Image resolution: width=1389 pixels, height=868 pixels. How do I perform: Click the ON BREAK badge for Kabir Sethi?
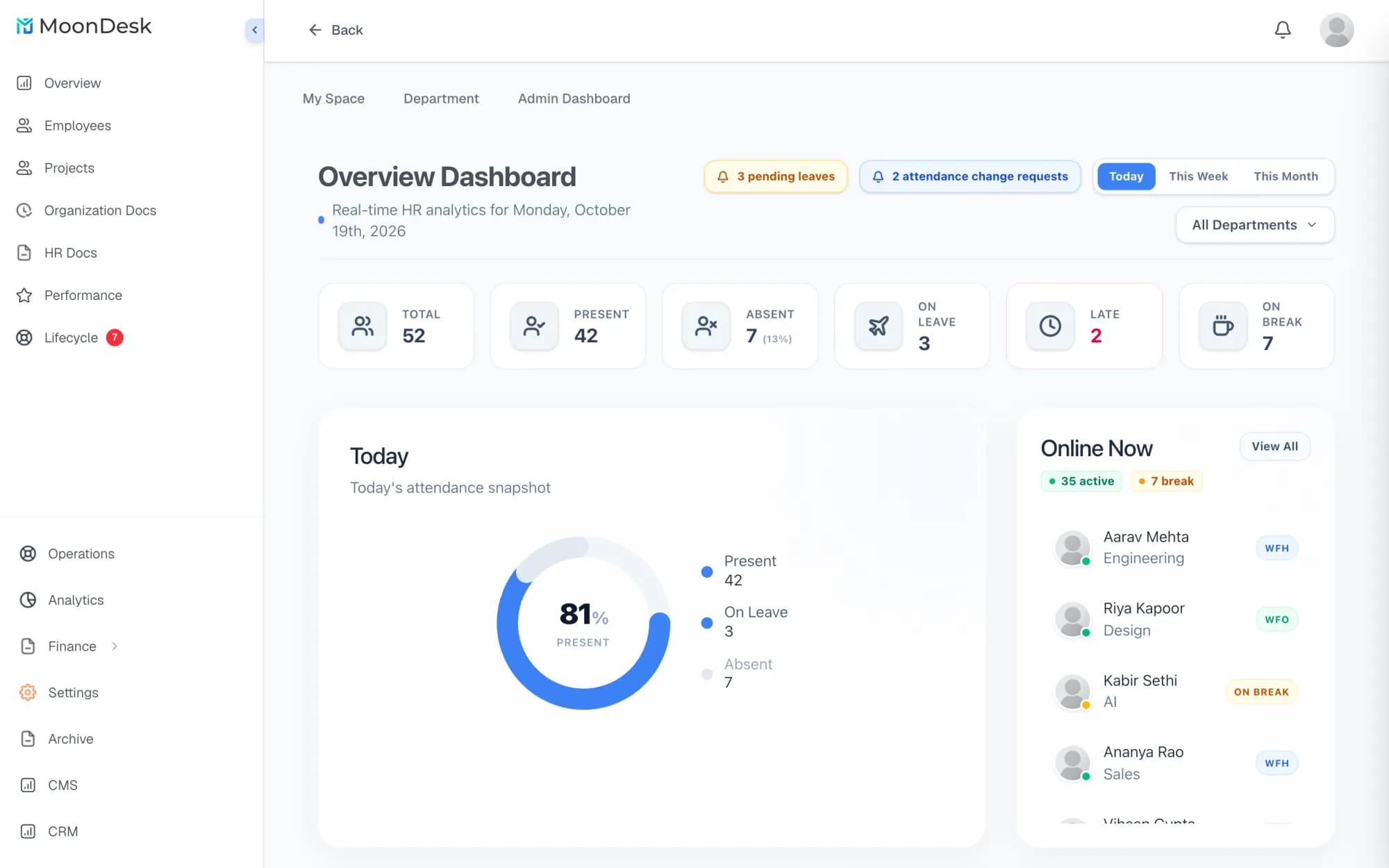pos(1261,692)
